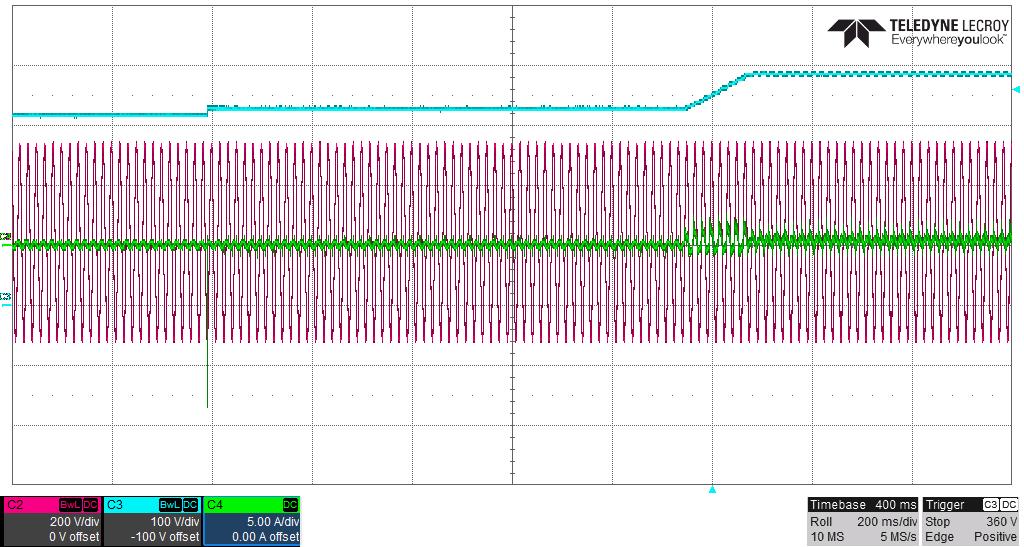Click the DC coupling badge on C2
The image size is (1024, 547).
[x=91, y=505]
